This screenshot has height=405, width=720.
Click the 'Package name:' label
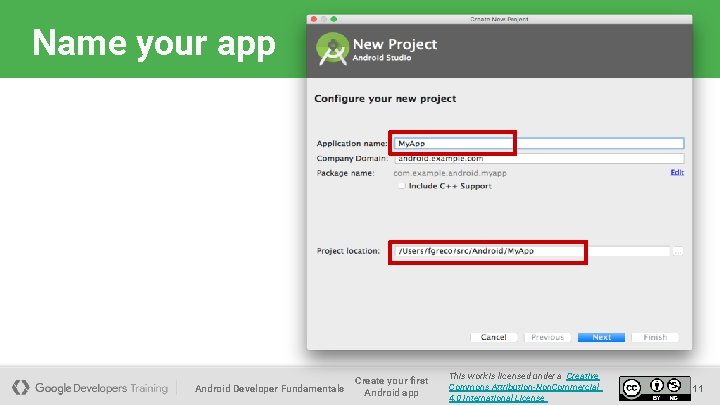pyautogui.click(x=345, y=173)
